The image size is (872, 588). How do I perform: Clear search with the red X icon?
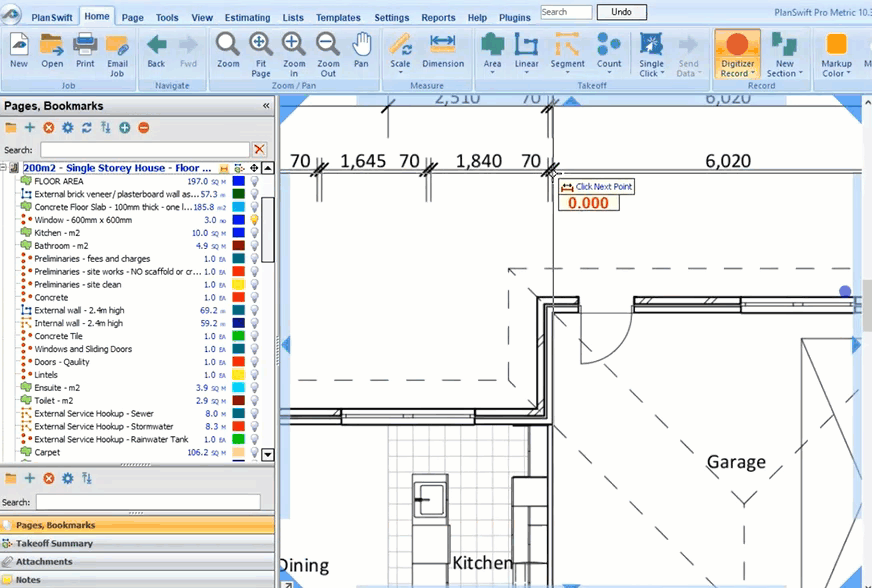pos(259,149)
